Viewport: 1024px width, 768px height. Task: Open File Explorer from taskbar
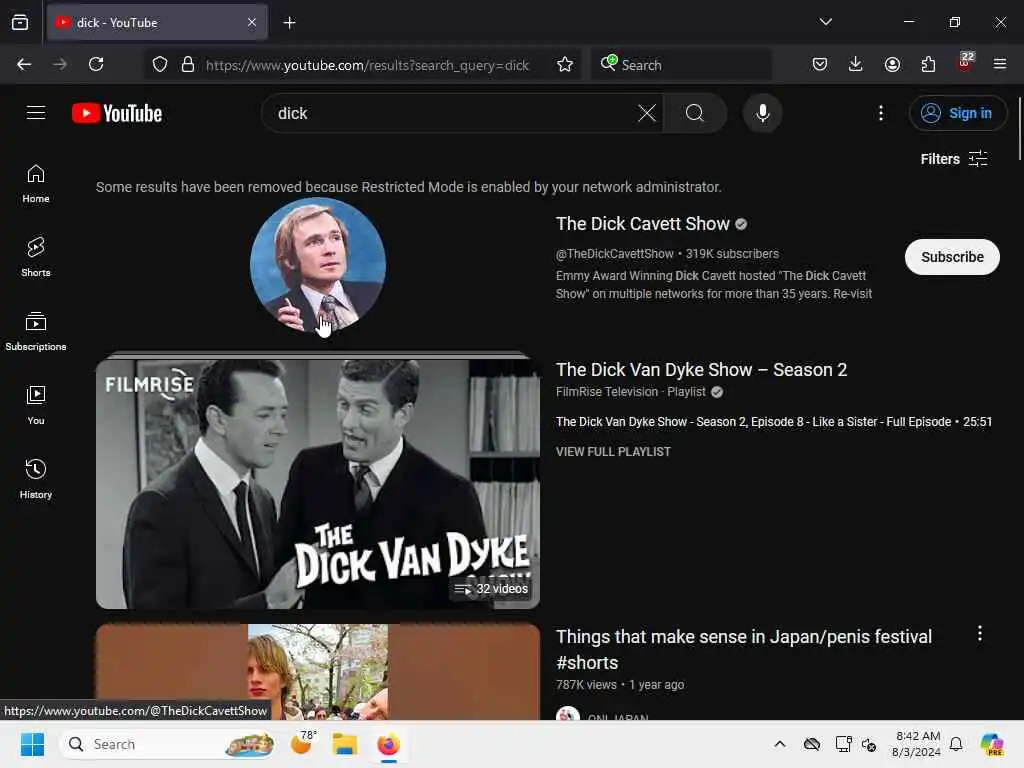[344, 744]
